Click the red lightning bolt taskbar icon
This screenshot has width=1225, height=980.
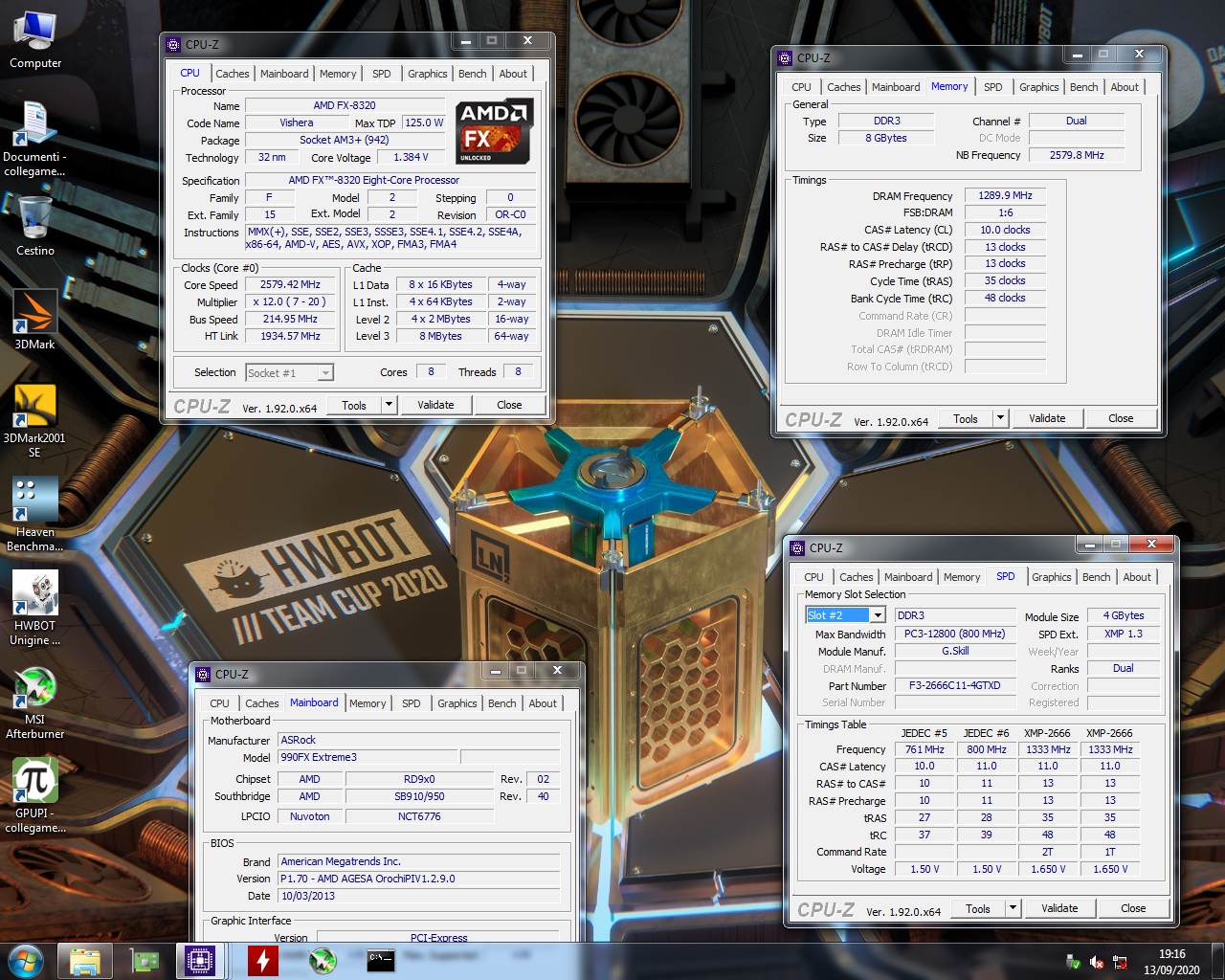(x=262, y=961)
